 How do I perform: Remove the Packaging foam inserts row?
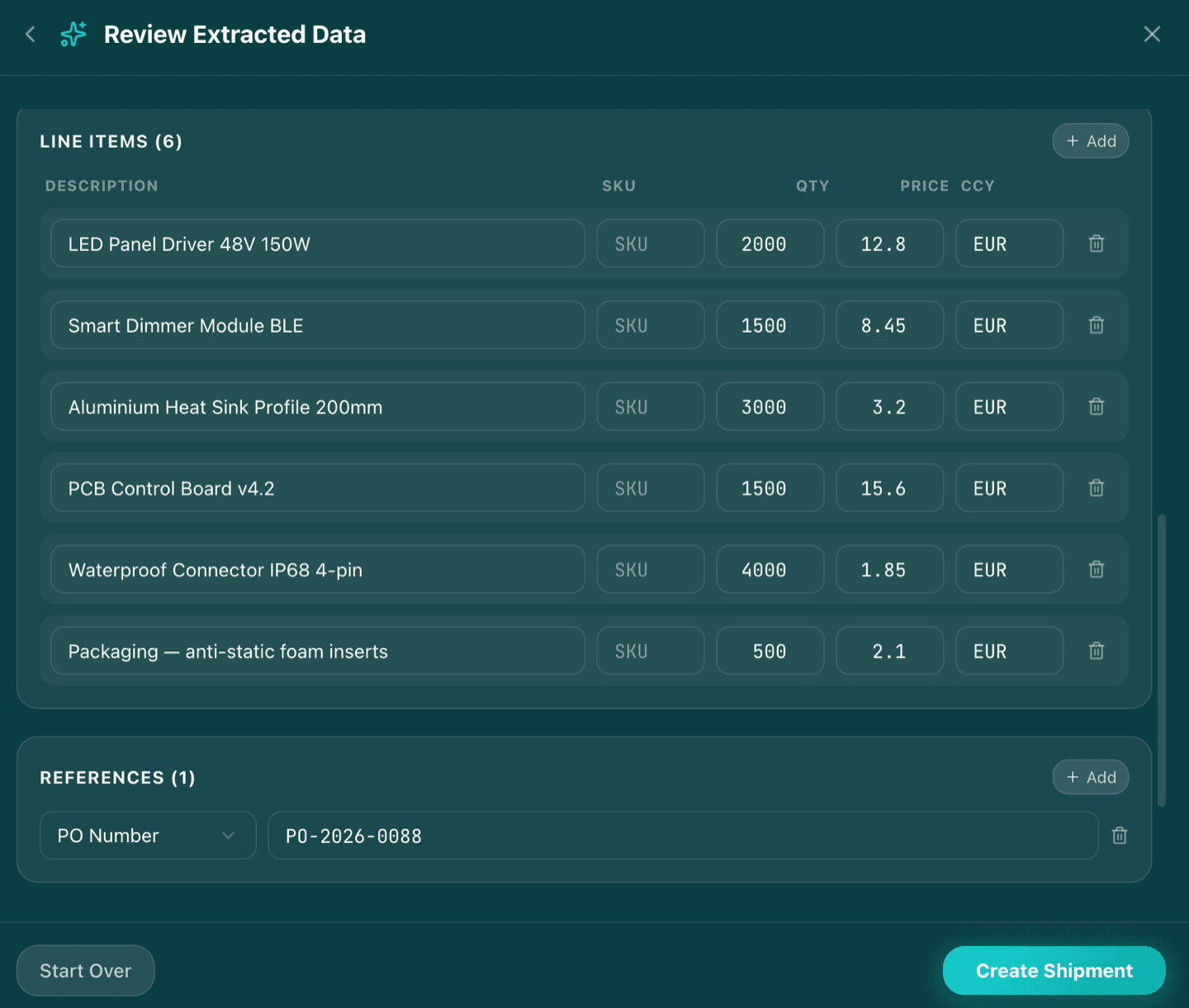(x=1096, y=651)
